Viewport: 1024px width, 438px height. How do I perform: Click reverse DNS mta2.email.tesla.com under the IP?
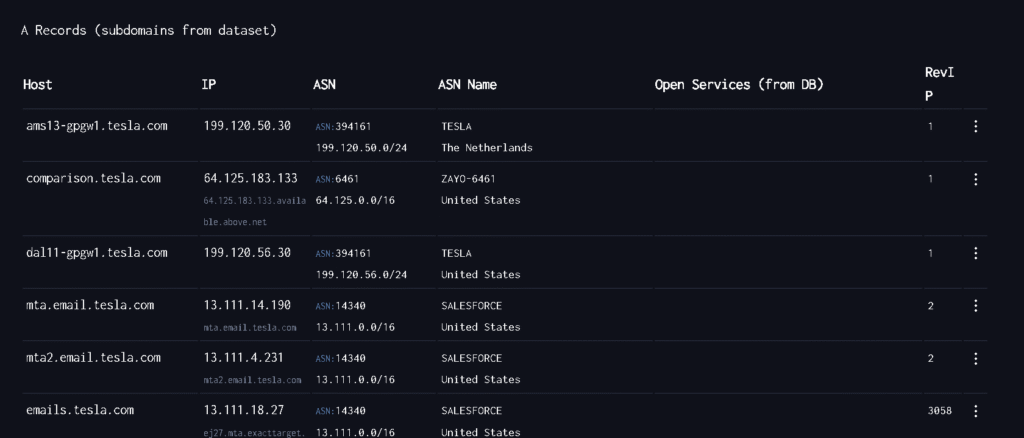(252, 380)
